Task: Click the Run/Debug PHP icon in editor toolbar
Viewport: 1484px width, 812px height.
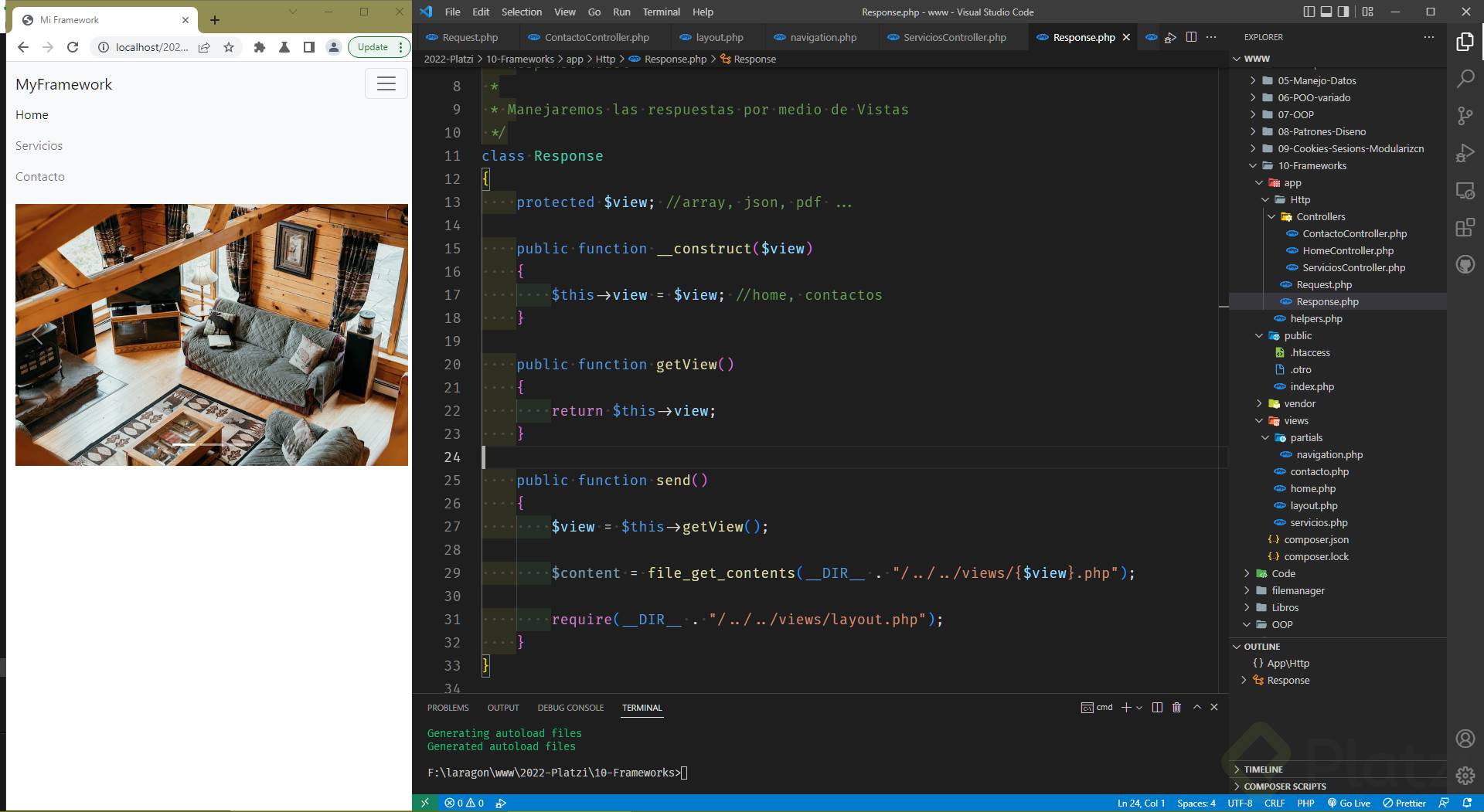Action: (1170, 37)
